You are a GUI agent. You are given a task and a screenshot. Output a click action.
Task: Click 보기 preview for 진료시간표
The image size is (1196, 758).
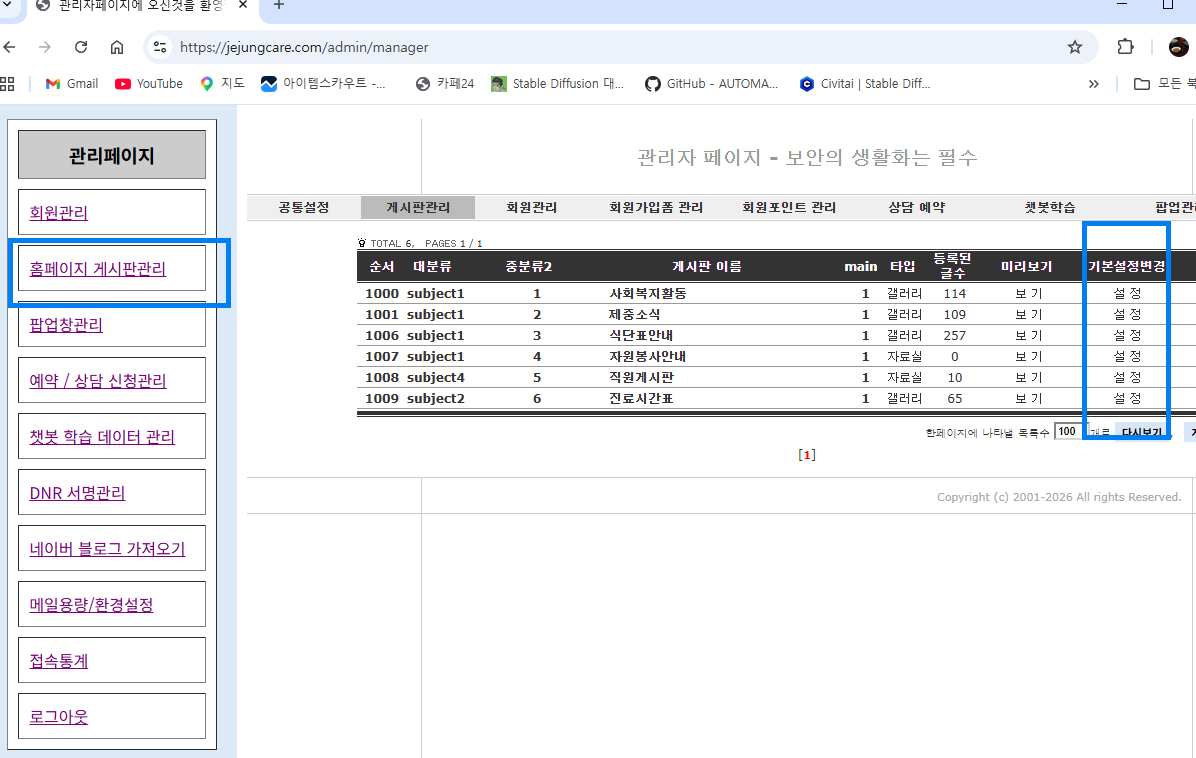[1028, 398]
